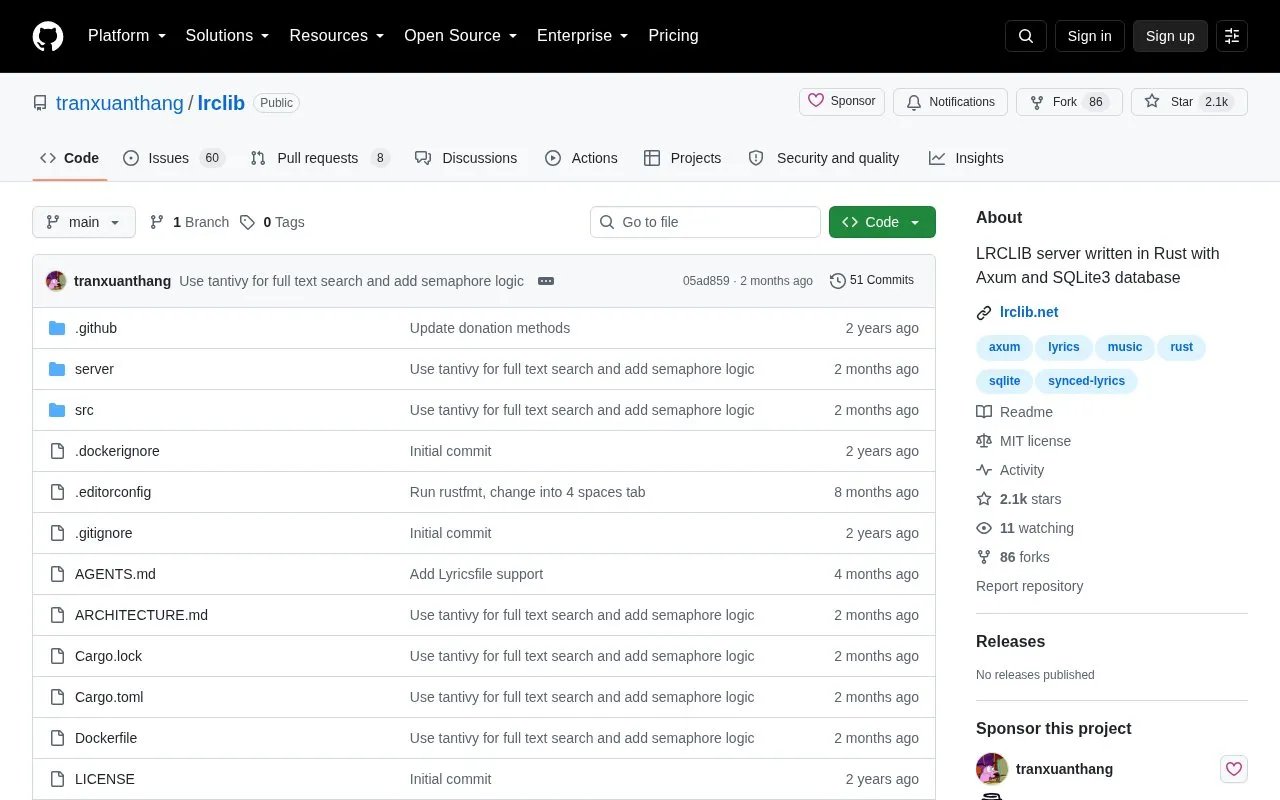Screen dimensions: 1280x800
Task: Click the Sign in button
Action: [x=1089, y=36]
